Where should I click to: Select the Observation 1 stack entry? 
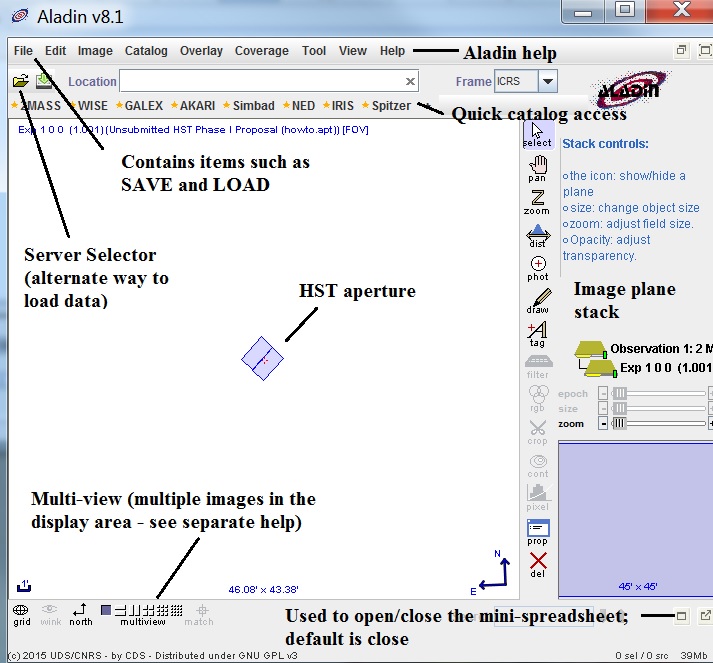tap(661, 349)
